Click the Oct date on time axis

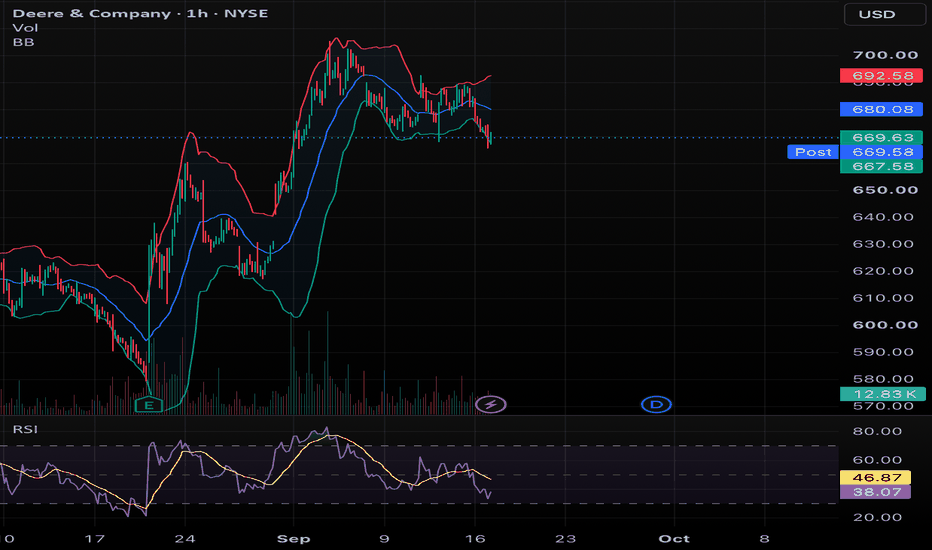(674, 539)
